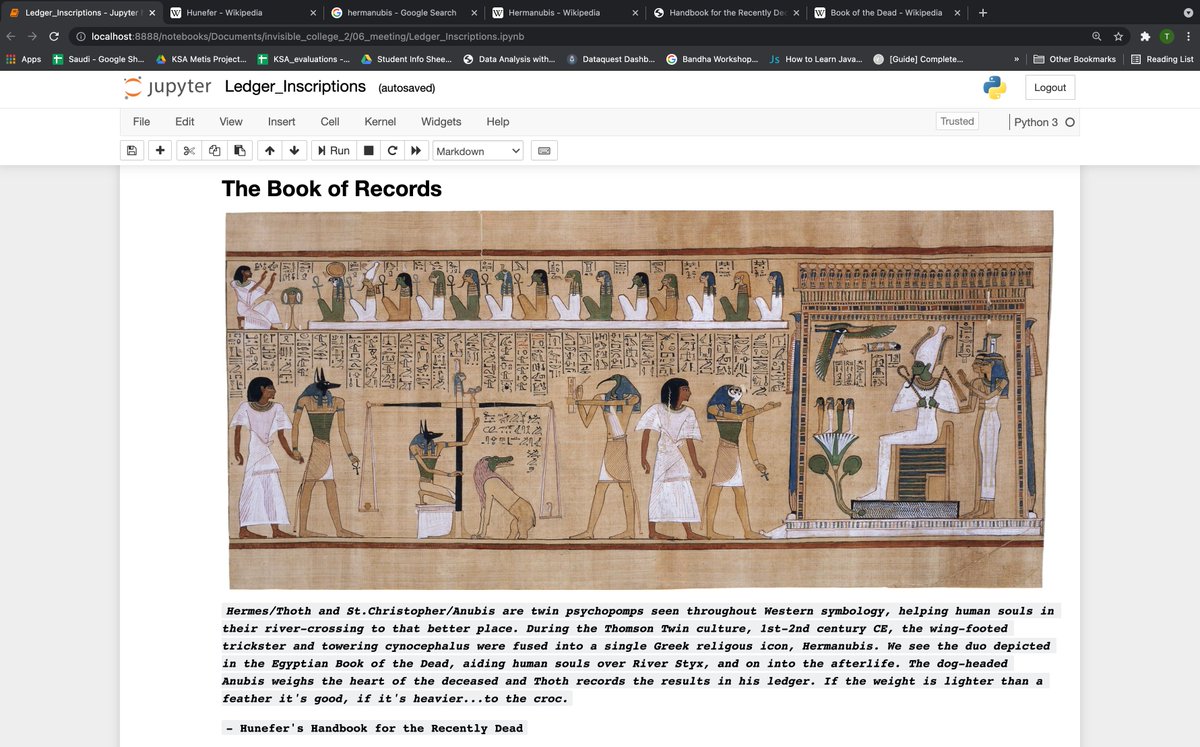Viewport: 1200px width, 747px height.
Task: Click the kernel idle circle indicator
Action: tap(1070, 122)
